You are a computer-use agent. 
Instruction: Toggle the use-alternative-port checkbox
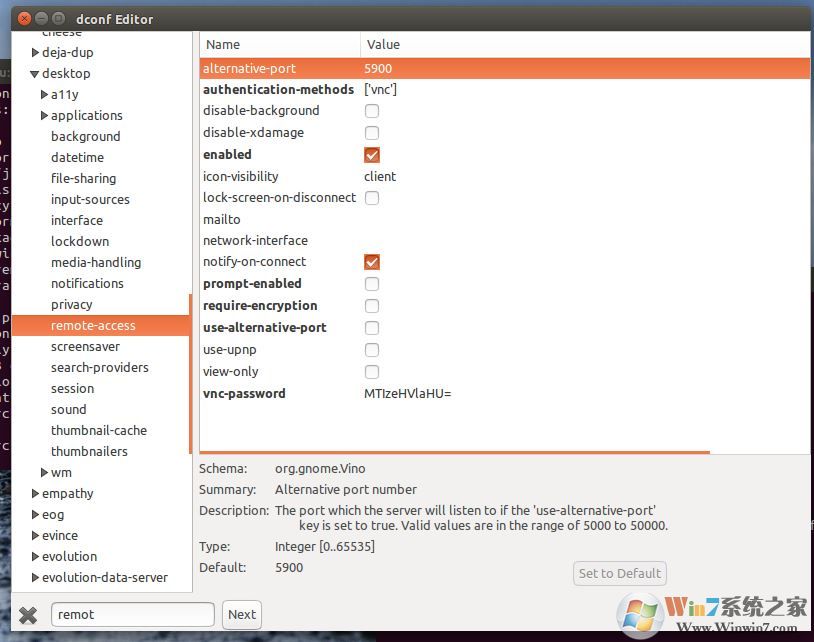pyautogui.click(x=372, y=328)
